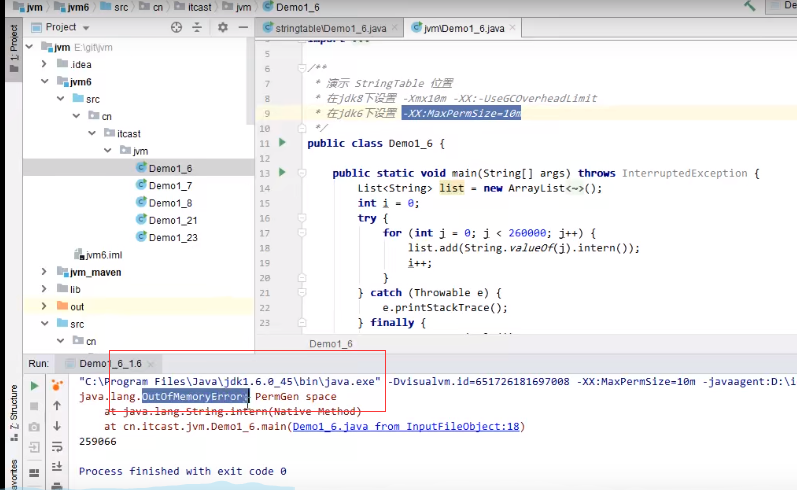Click the Project panel vertical scrollbar
The width and height of the screenshot is (797, 490).
250,81
